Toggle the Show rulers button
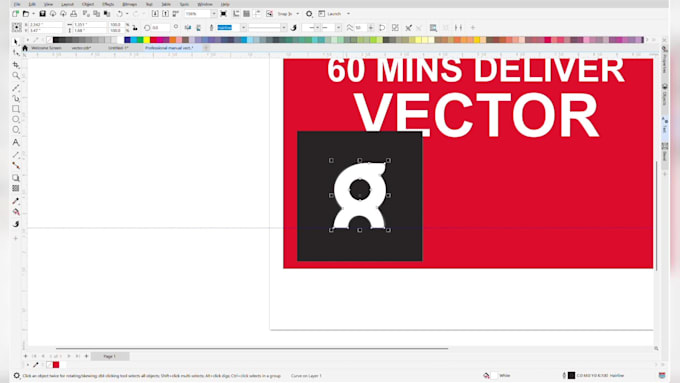 tap(236, 14)
